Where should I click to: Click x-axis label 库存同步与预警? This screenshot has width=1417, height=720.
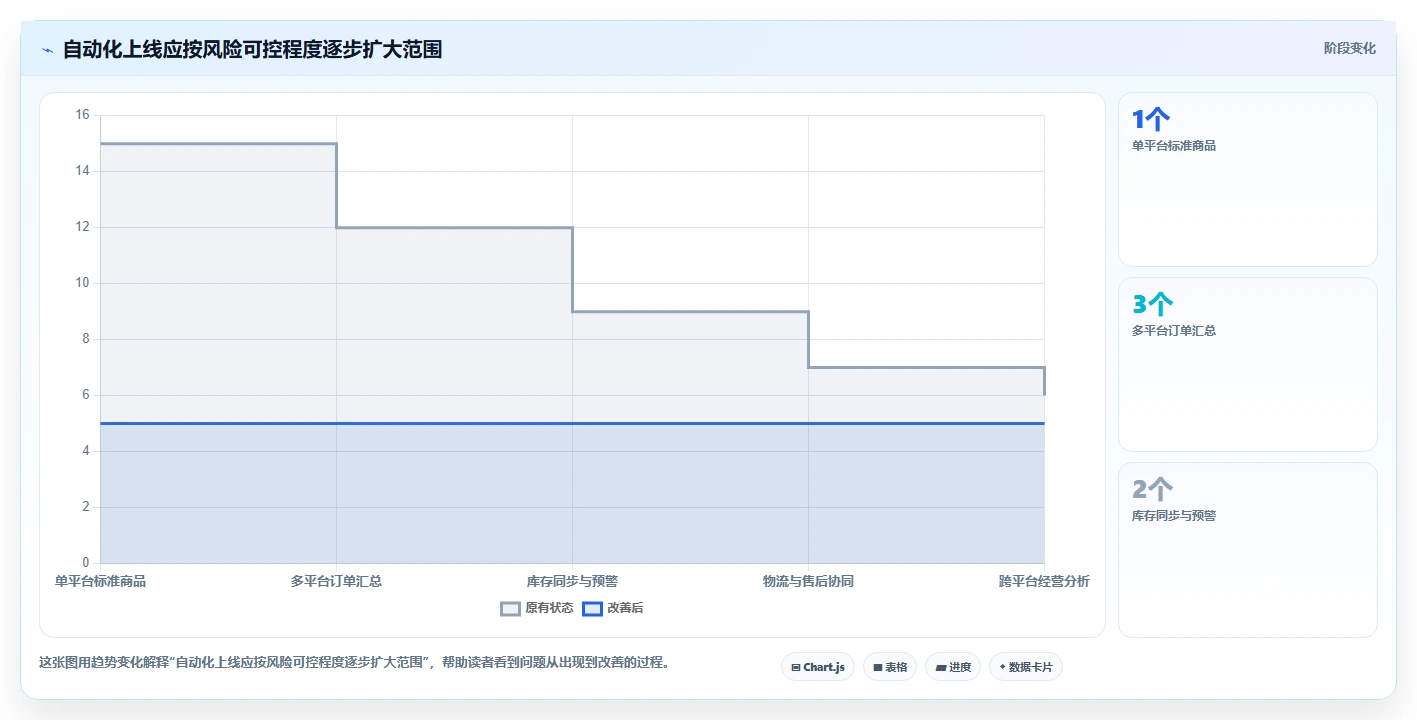point(572,581)
